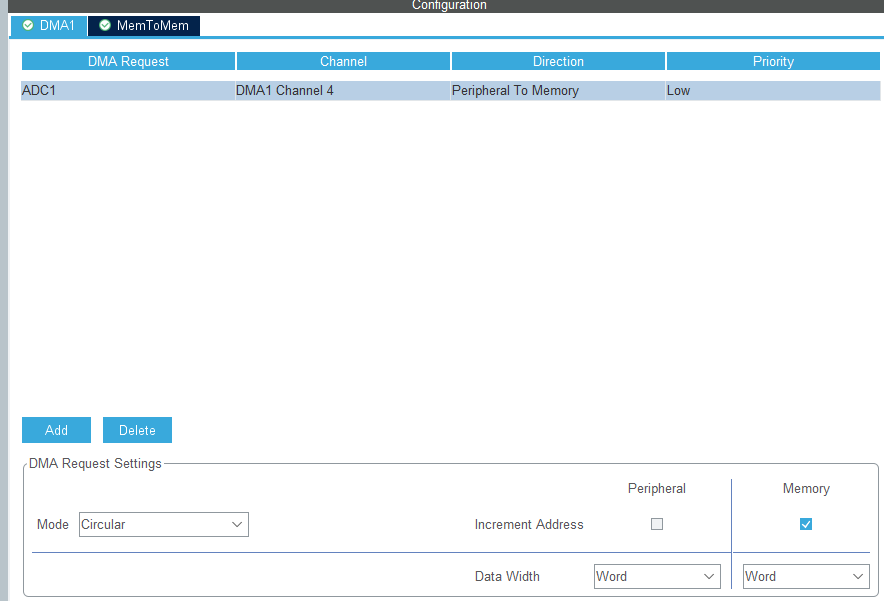Click the green check icon on DMA1 tab
Image resolution: width=884 pixels, height=601 pixels.
click(x=27, y=25)
